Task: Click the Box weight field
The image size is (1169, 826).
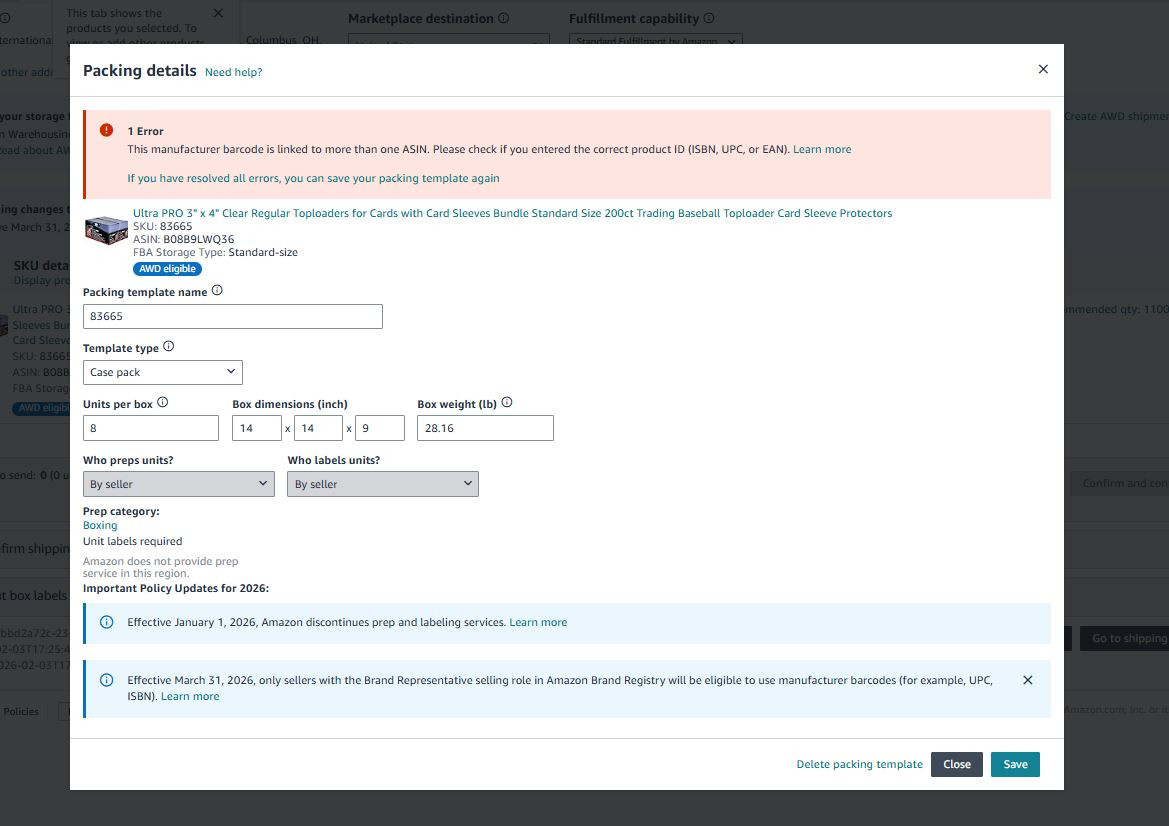Action: click(x=485, y=428)
